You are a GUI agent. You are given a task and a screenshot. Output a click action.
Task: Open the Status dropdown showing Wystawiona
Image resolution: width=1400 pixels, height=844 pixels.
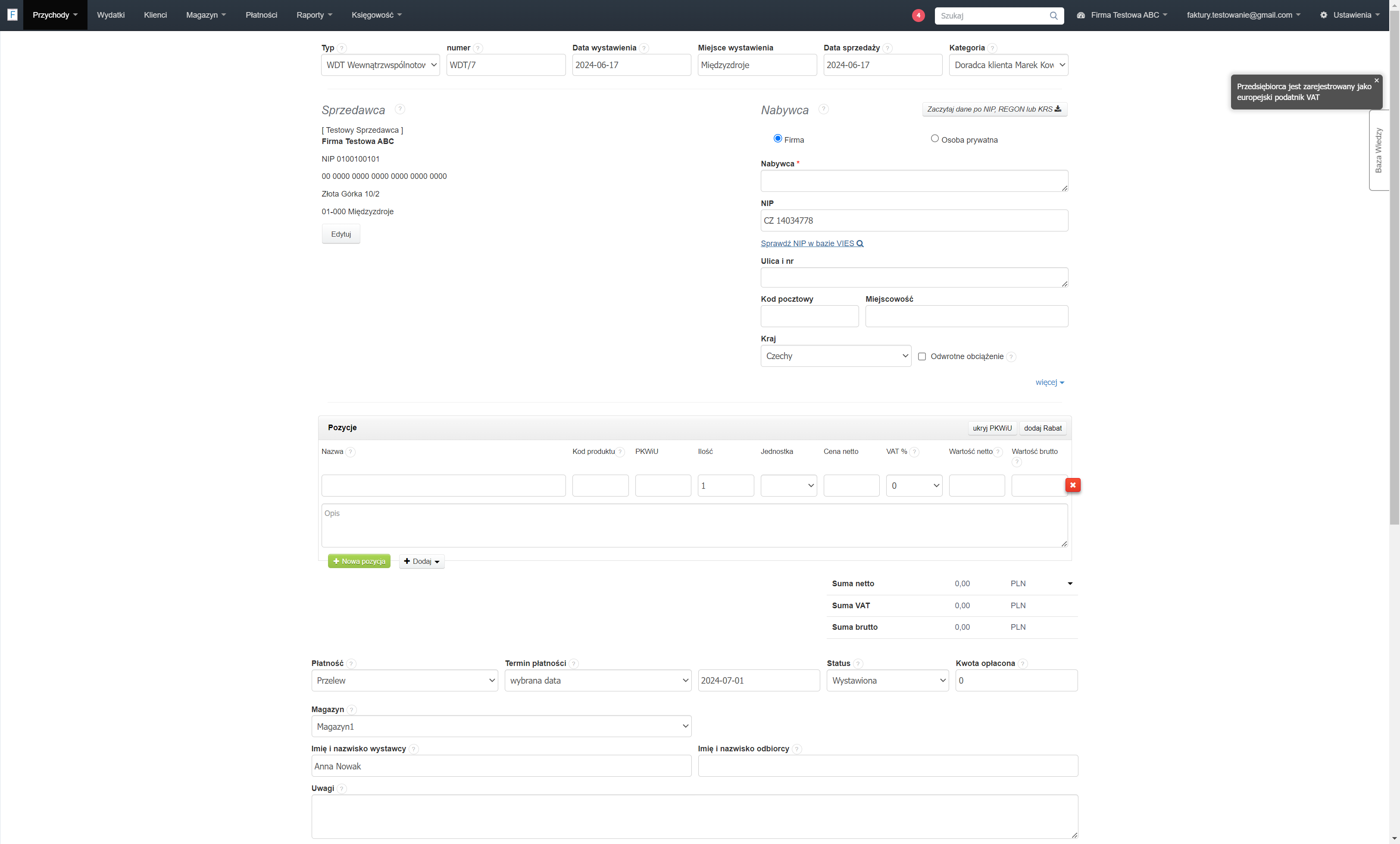point(887,680)
